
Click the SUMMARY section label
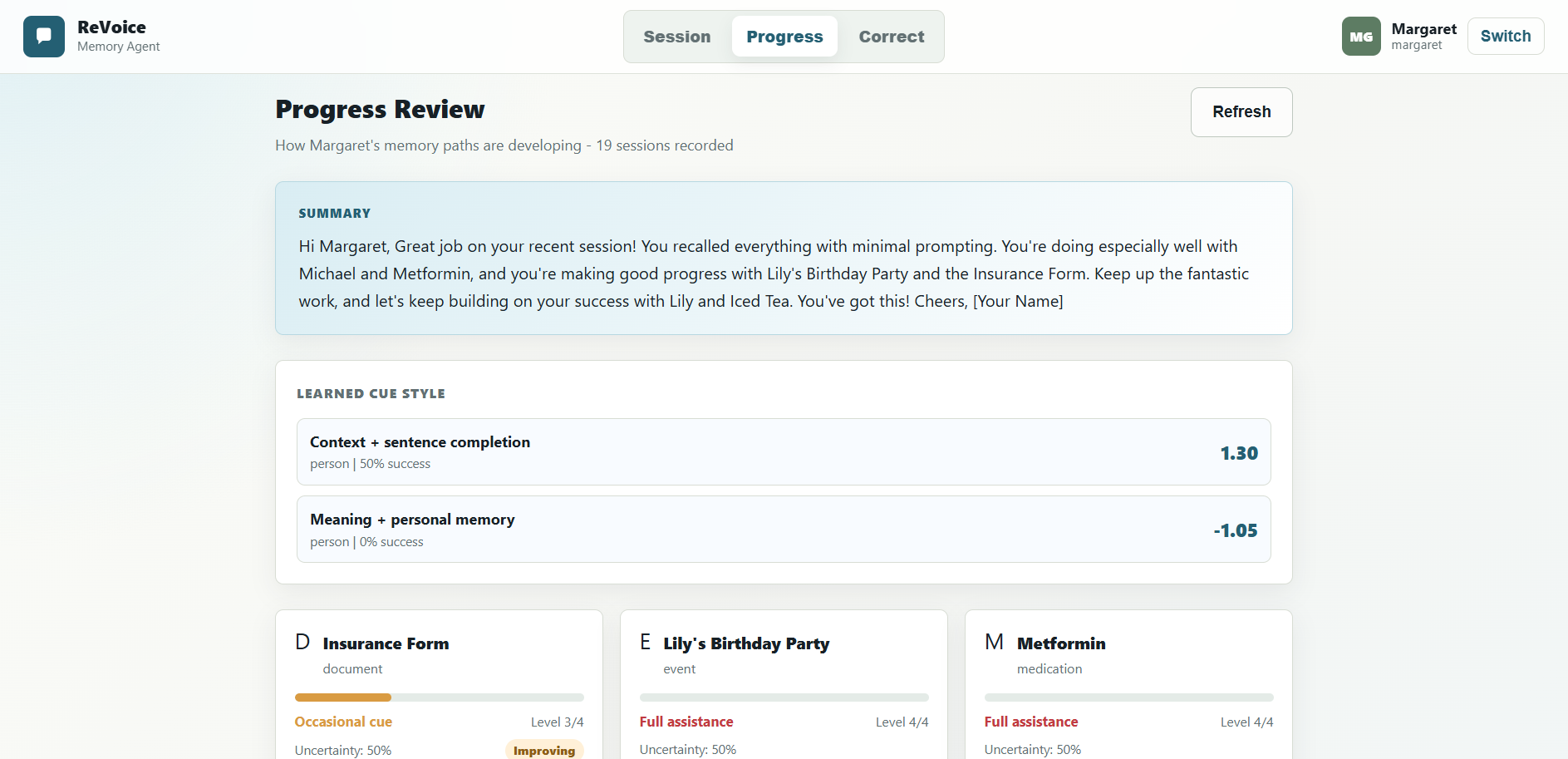pyautogui.click(x=335, y=214)
